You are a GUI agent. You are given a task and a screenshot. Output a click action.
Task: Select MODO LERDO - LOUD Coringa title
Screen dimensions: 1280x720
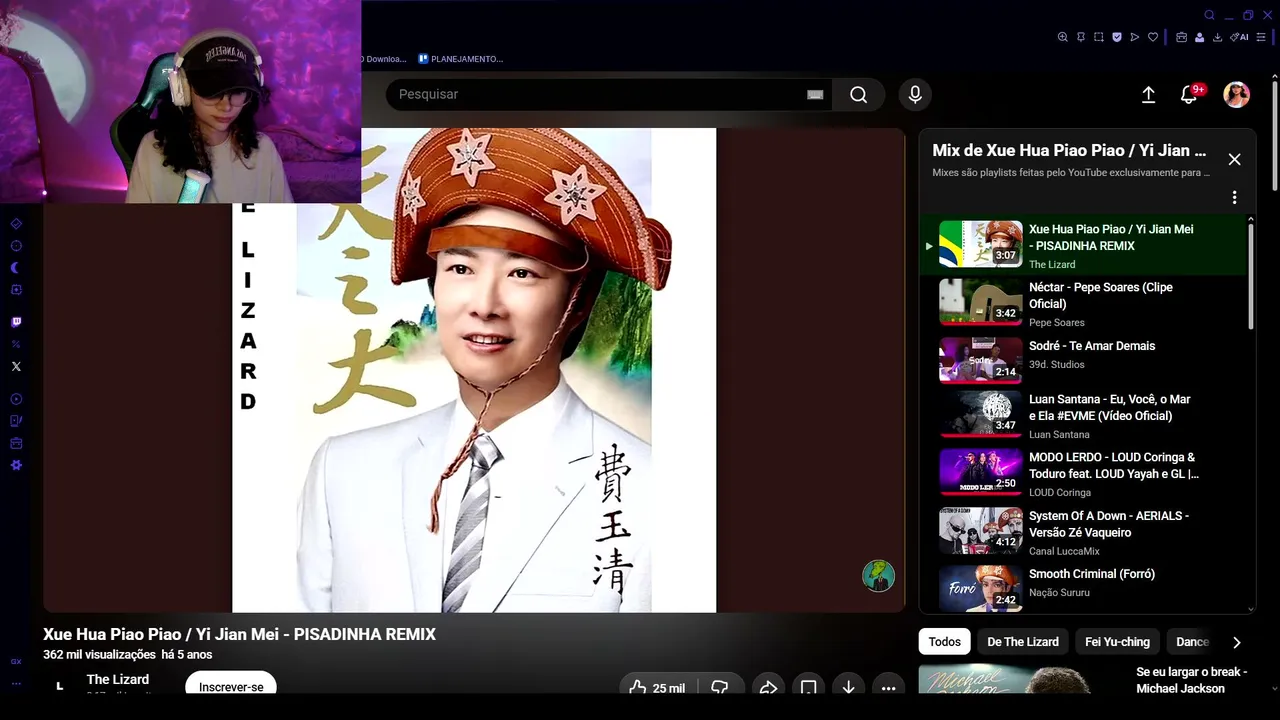(x=1113, y=465)
